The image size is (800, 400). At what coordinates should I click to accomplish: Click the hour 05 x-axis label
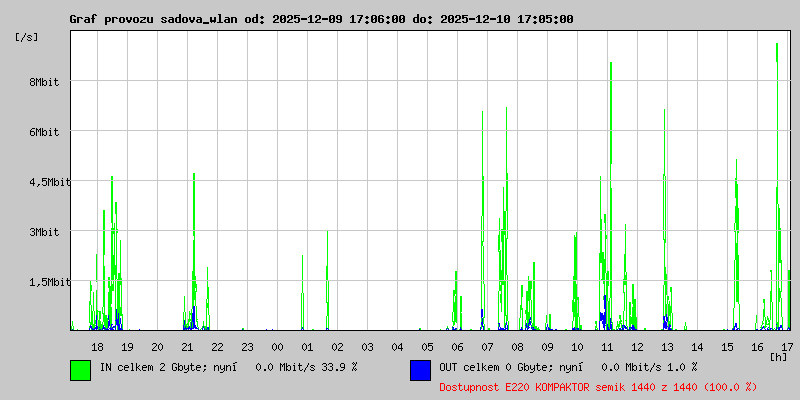427,347
